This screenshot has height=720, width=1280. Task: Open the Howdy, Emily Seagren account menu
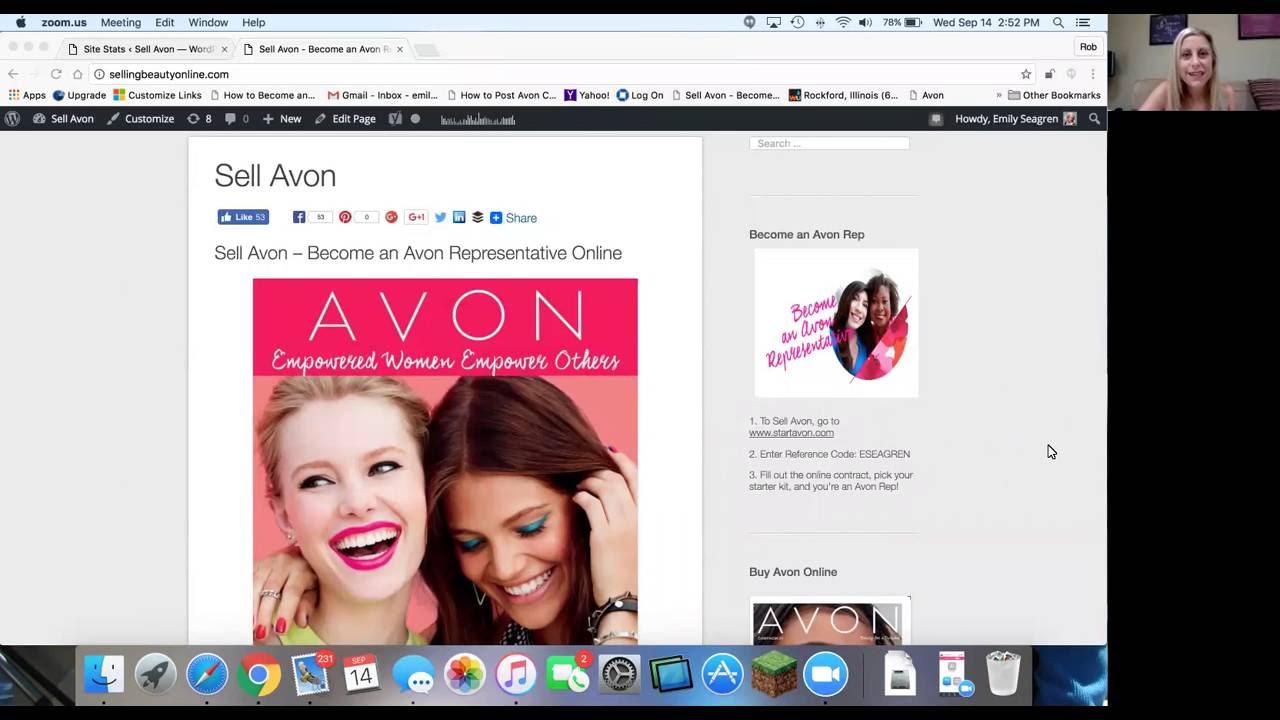click(x=1015, y=119)
